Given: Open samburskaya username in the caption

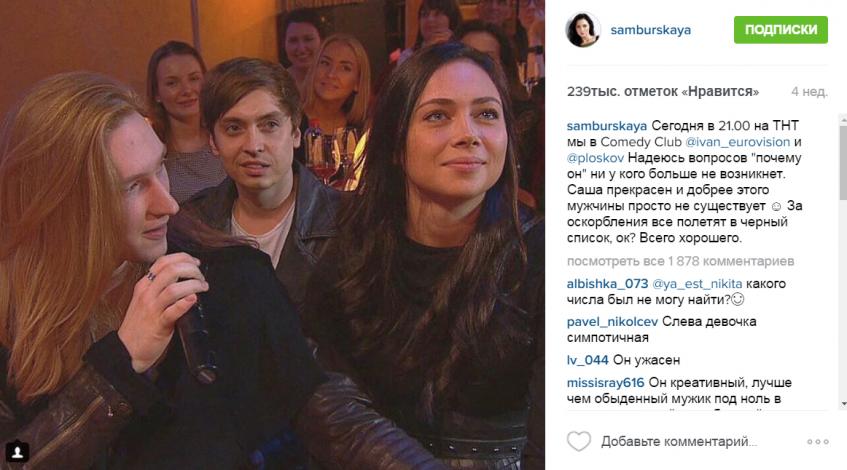Looking at the screenshot, I should pos(607,126).
